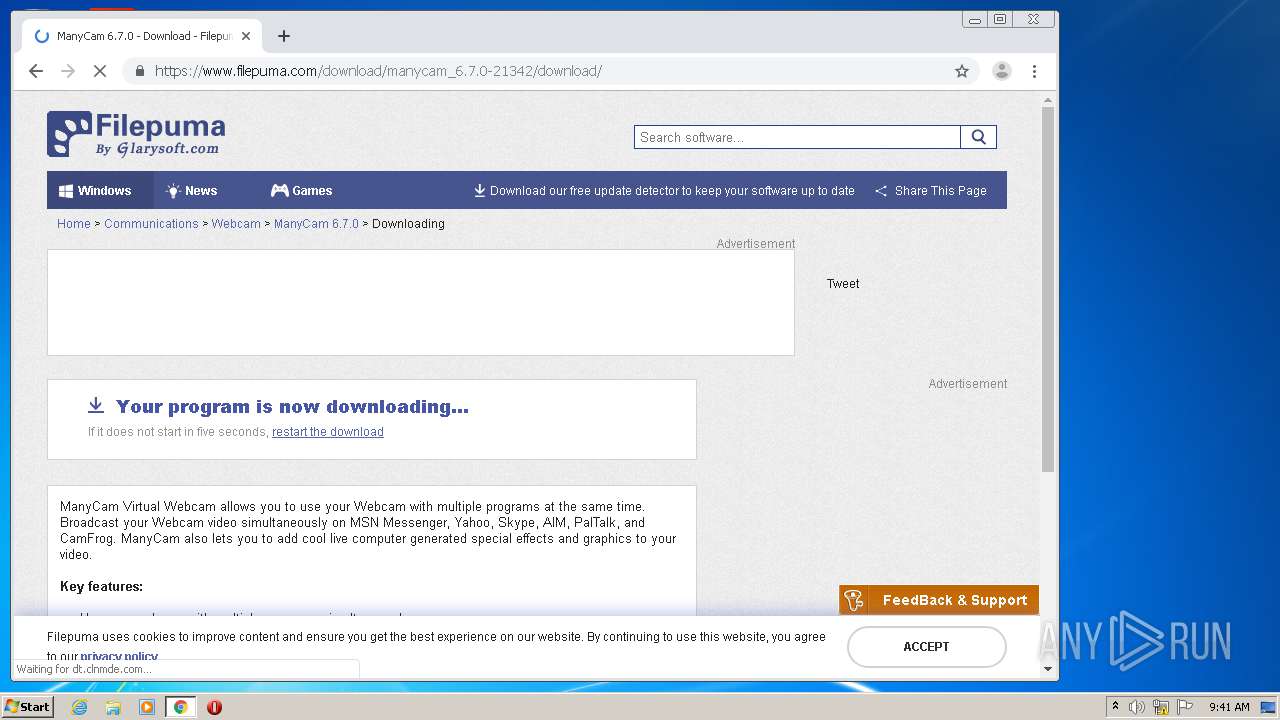The width and height of the screenshot is (1280, 720).
Task: Click the 'Key features:' text
Action: point(101,587)
